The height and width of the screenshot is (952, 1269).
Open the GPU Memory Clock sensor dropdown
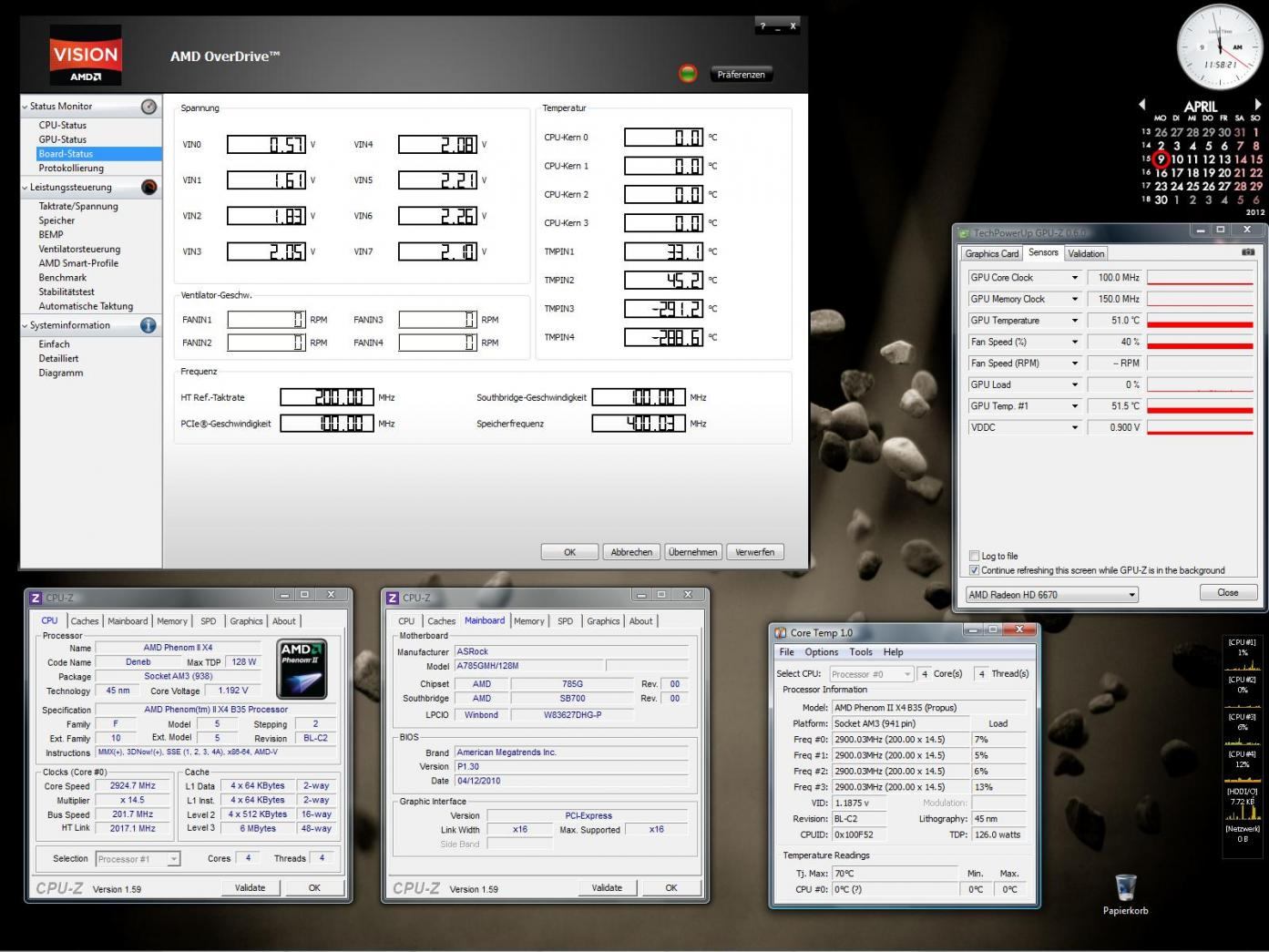pyautogui.click(x=1075, y=299)
